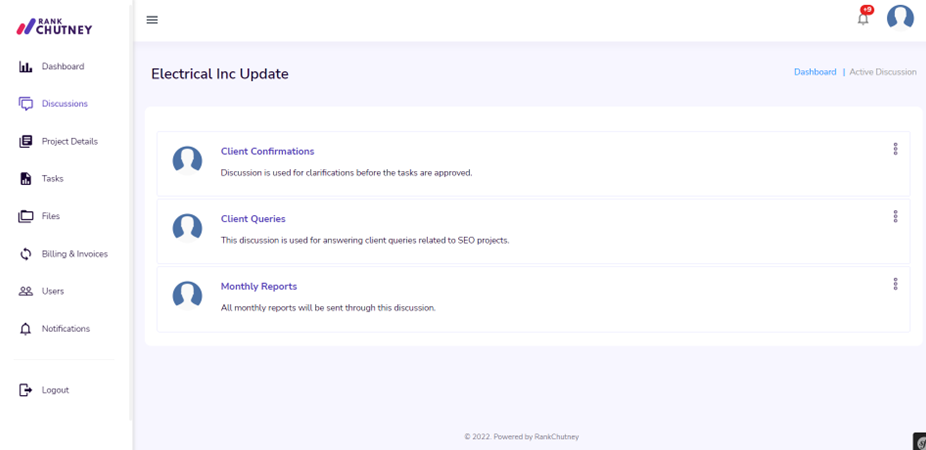Image resolution: width=926 pixels, height=450 pixels.
Task: Open Files in the sidebar
Action: click(51, 216)
